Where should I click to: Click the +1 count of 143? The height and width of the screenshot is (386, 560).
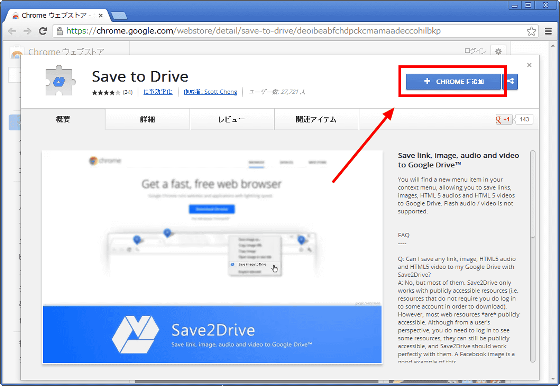click(524, 119)
